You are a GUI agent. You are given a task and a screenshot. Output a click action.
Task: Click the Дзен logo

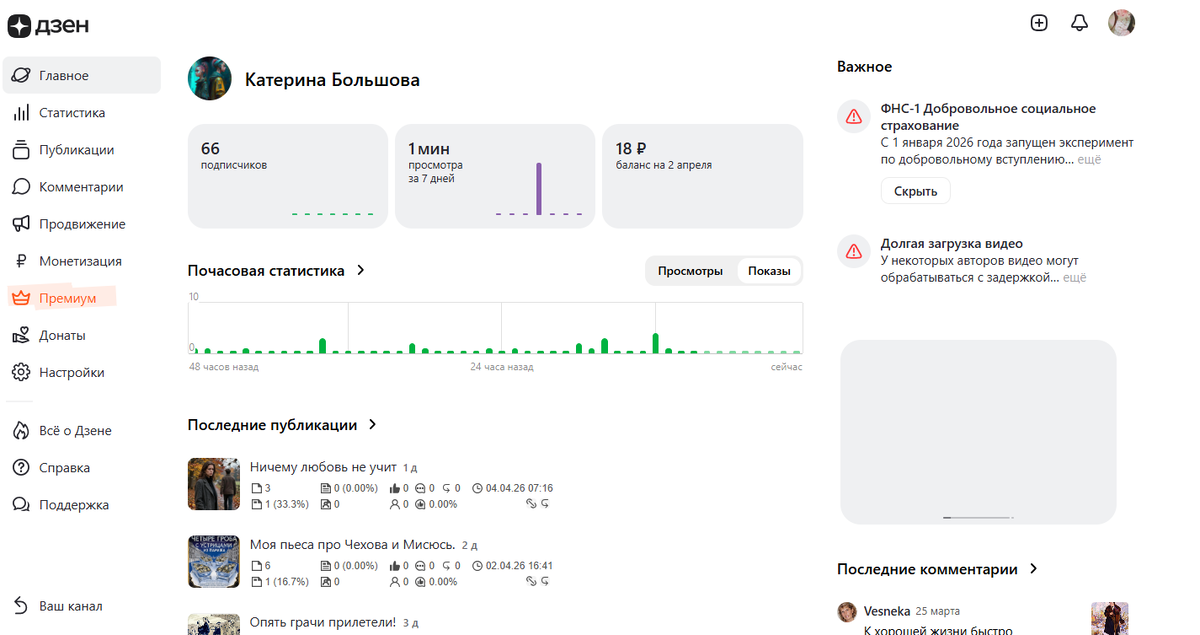pyautogui.click(x=48, y=25)
